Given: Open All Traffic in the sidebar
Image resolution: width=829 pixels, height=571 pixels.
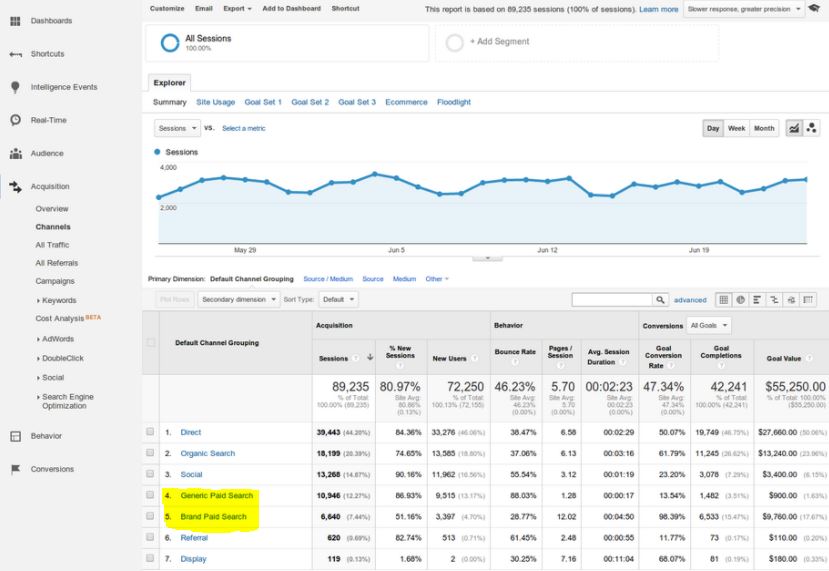Looking at the screenshot, I should click(52, 245).
